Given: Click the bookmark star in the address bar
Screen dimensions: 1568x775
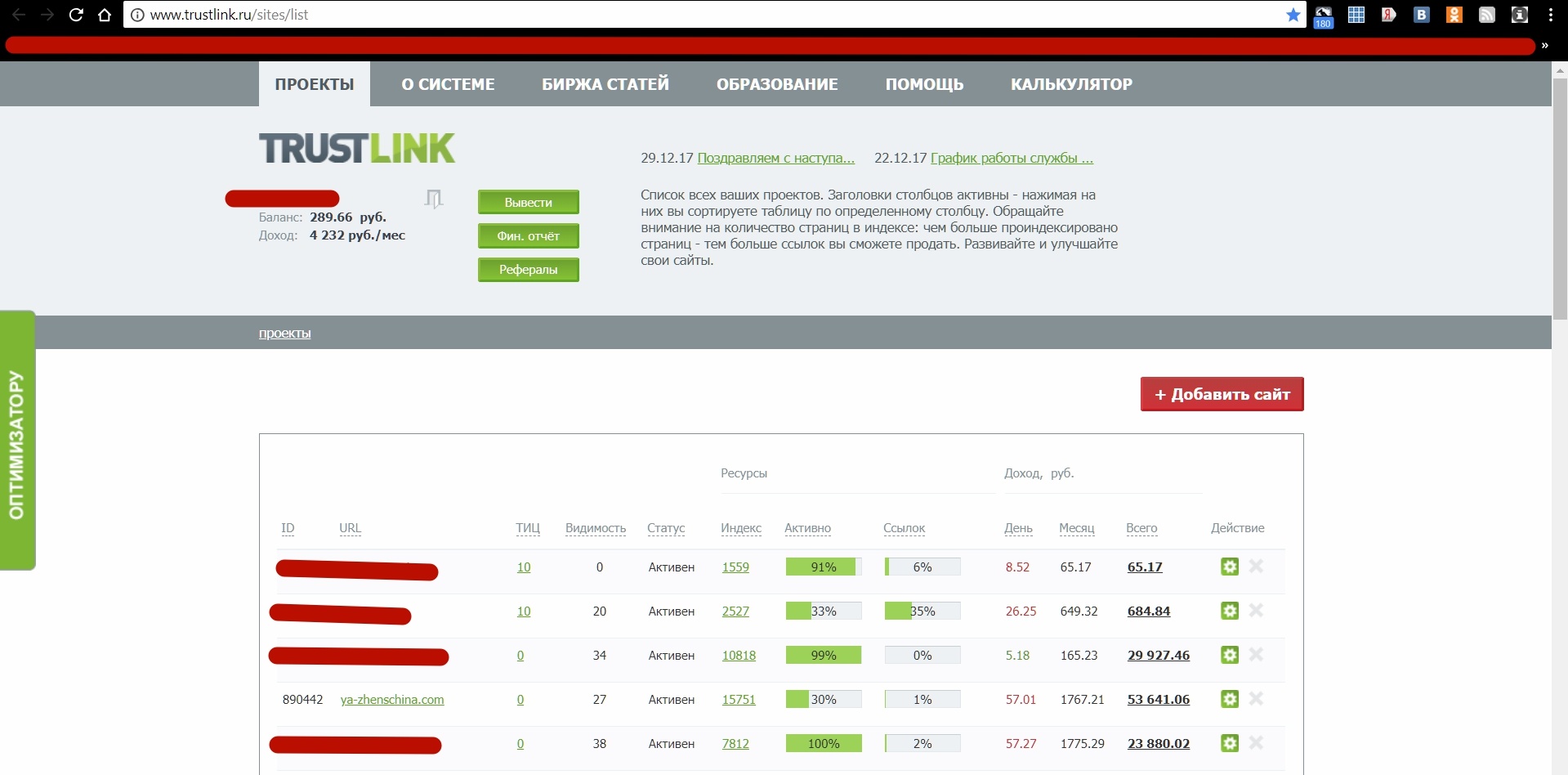Looking at the screenshot, I should pyautogui.click(x=1293, y=15).
